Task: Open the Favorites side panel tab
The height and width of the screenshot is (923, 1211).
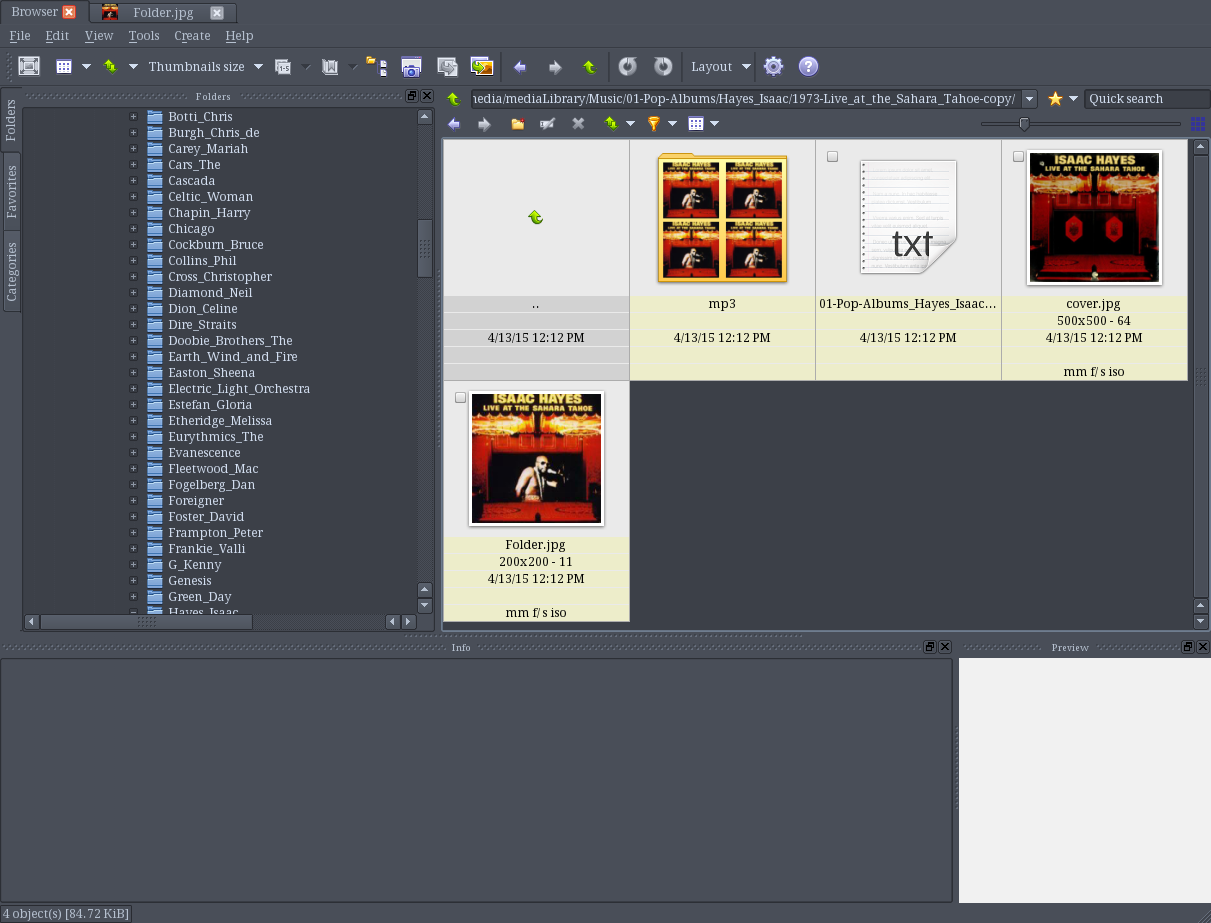Action: 12,191
